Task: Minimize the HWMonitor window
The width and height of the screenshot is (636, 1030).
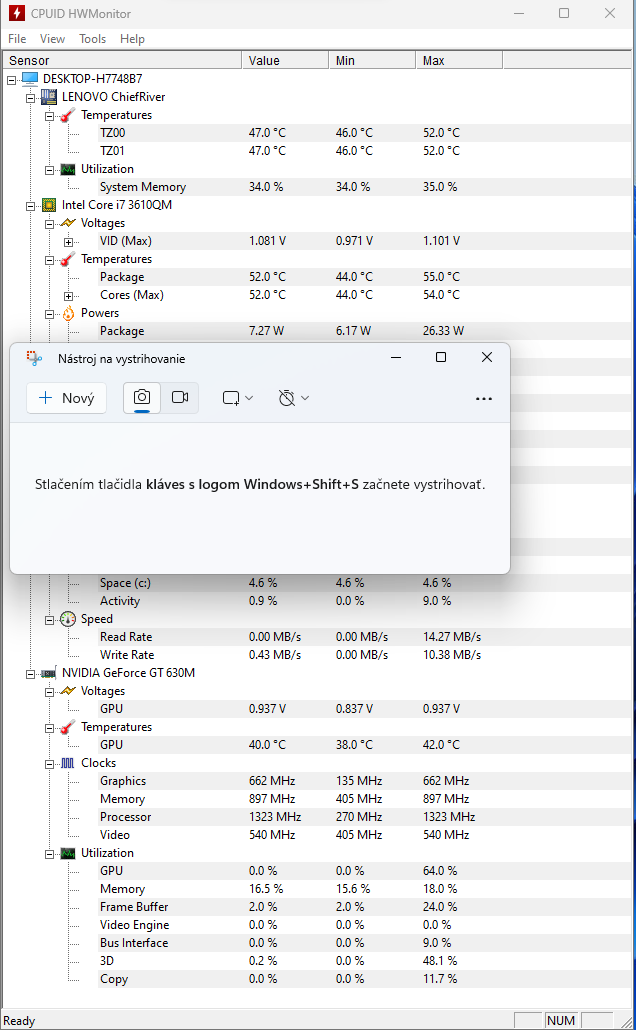Action: pos(519,13)
